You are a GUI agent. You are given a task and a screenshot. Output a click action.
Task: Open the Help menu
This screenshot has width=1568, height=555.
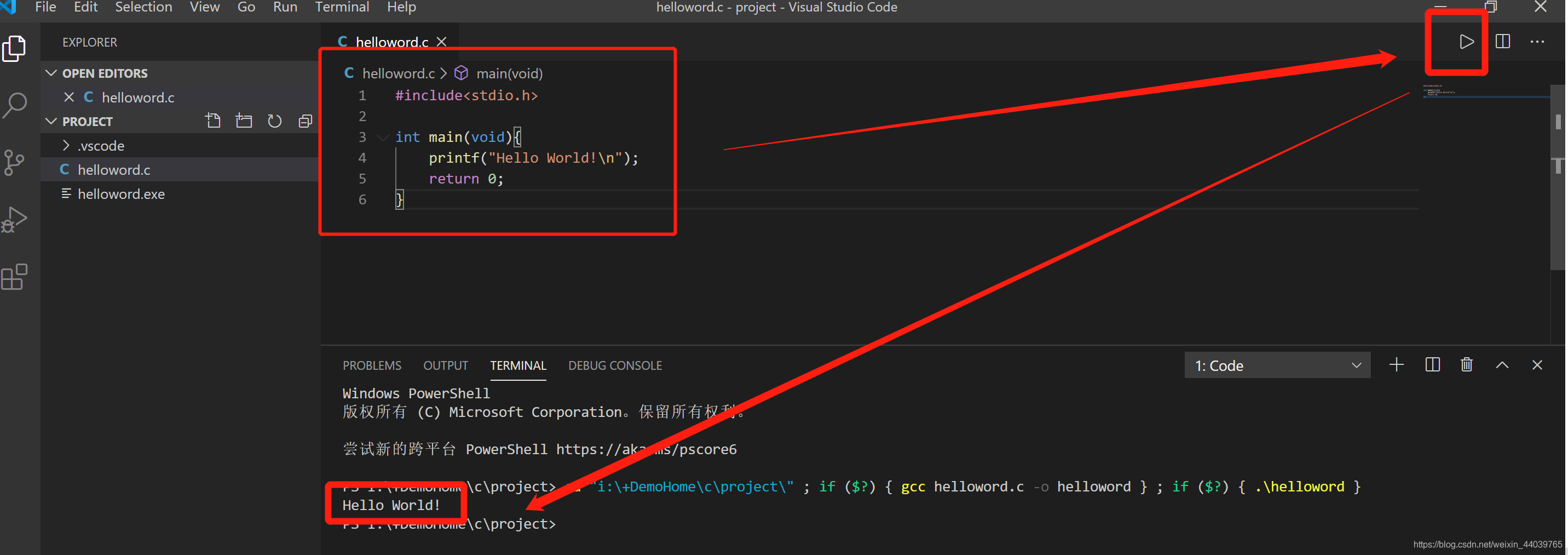pos(401,7)
